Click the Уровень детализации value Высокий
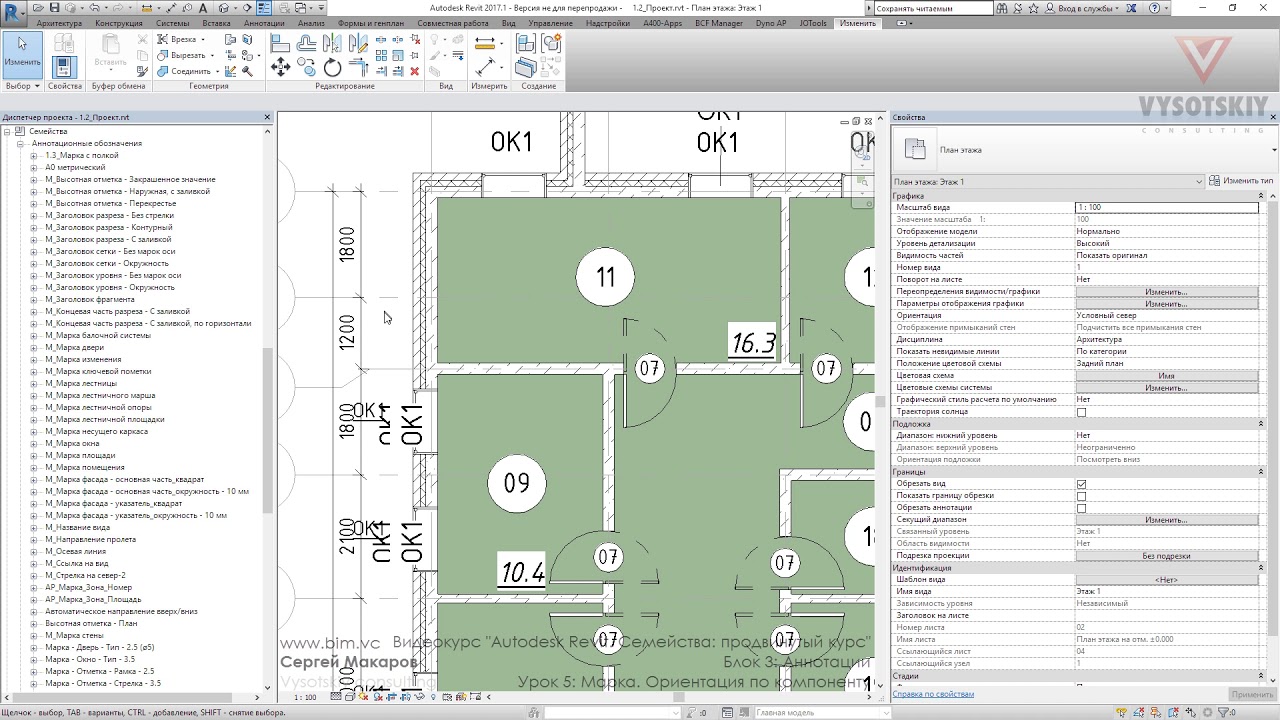The height and width of the screenshot is (720, 1280). (1166, 244)
